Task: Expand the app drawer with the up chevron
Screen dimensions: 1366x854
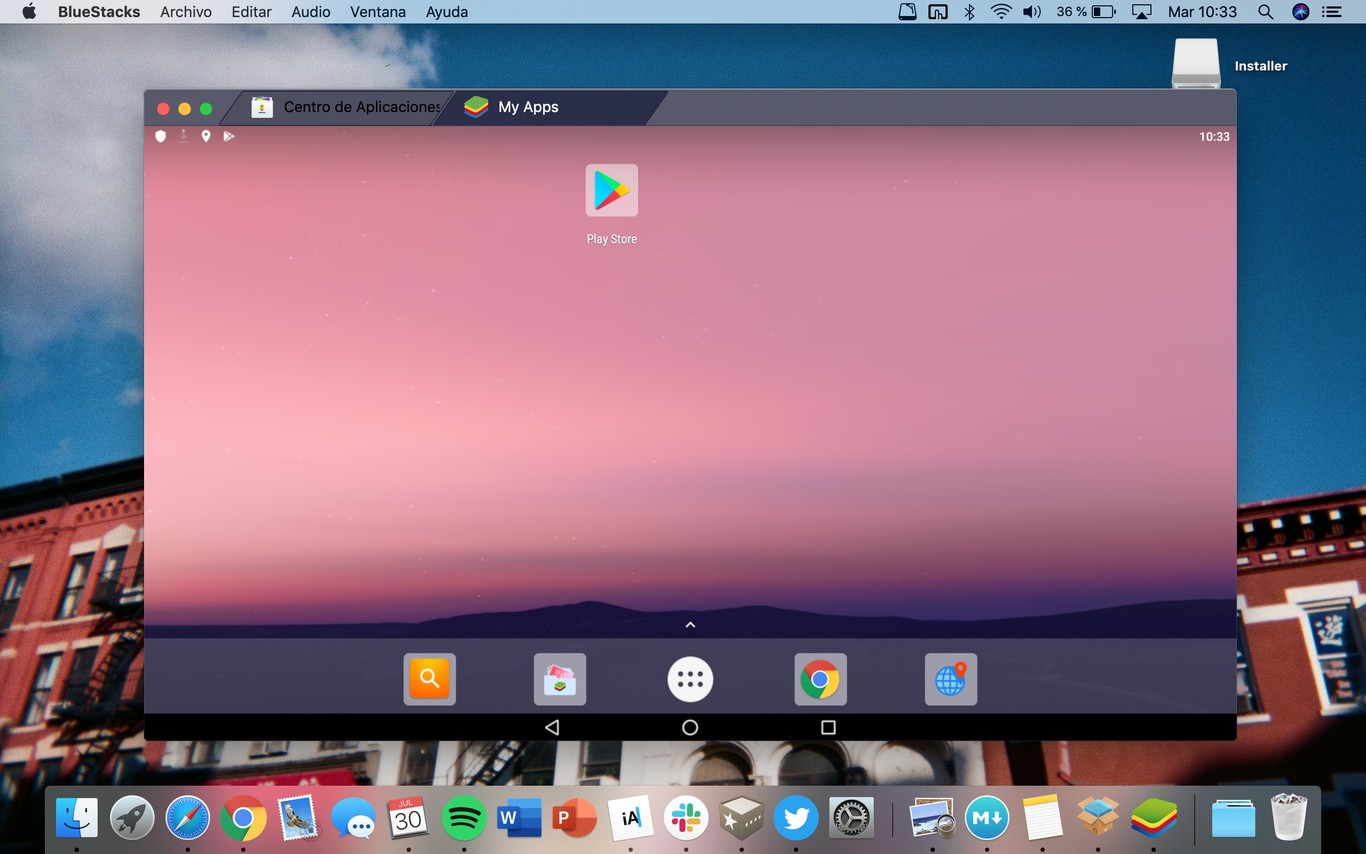Action: click(x=690, y=625)
